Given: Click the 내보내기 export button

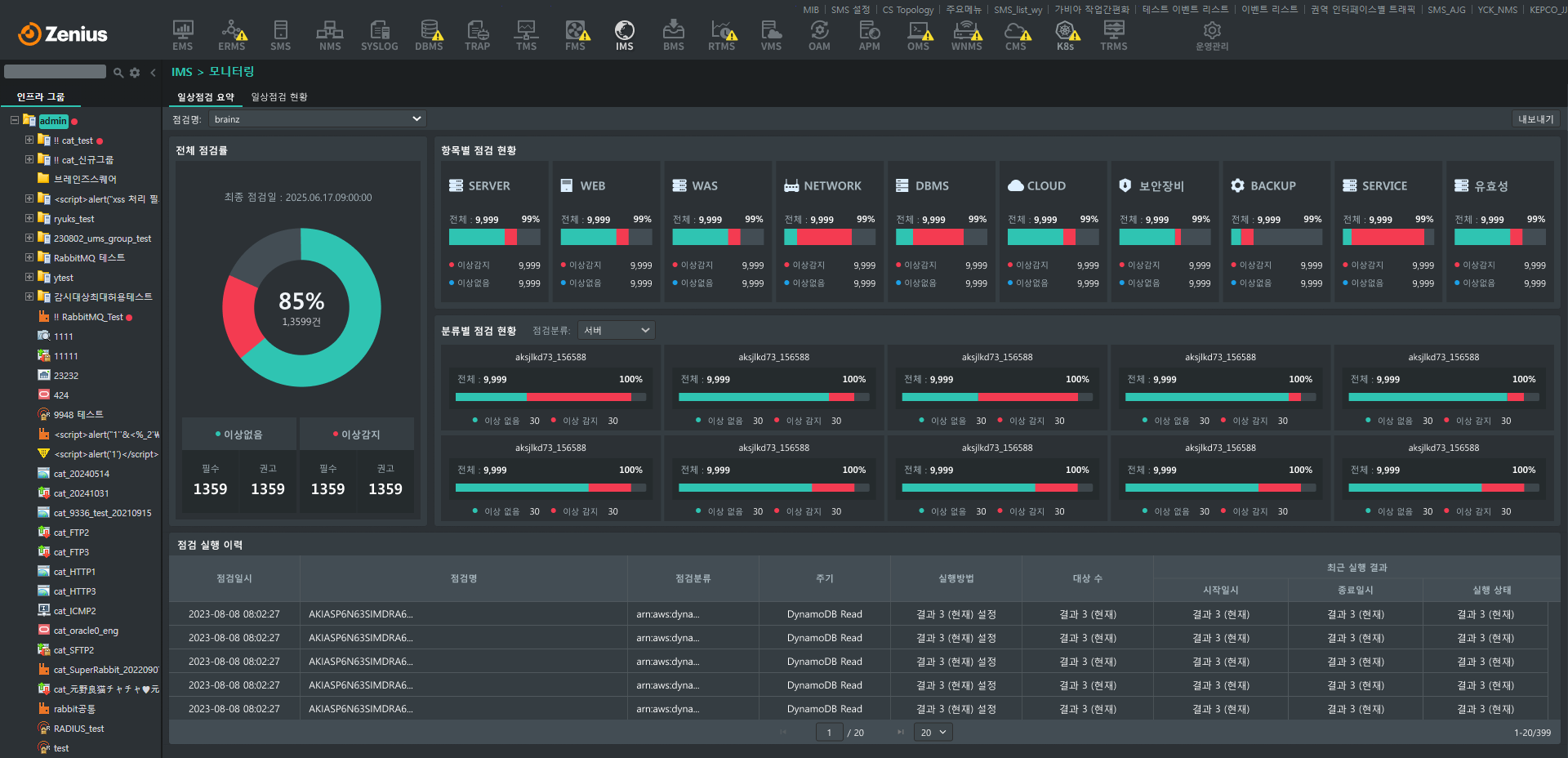Looking at the screenshot, I should click(x=1536, y=119).
